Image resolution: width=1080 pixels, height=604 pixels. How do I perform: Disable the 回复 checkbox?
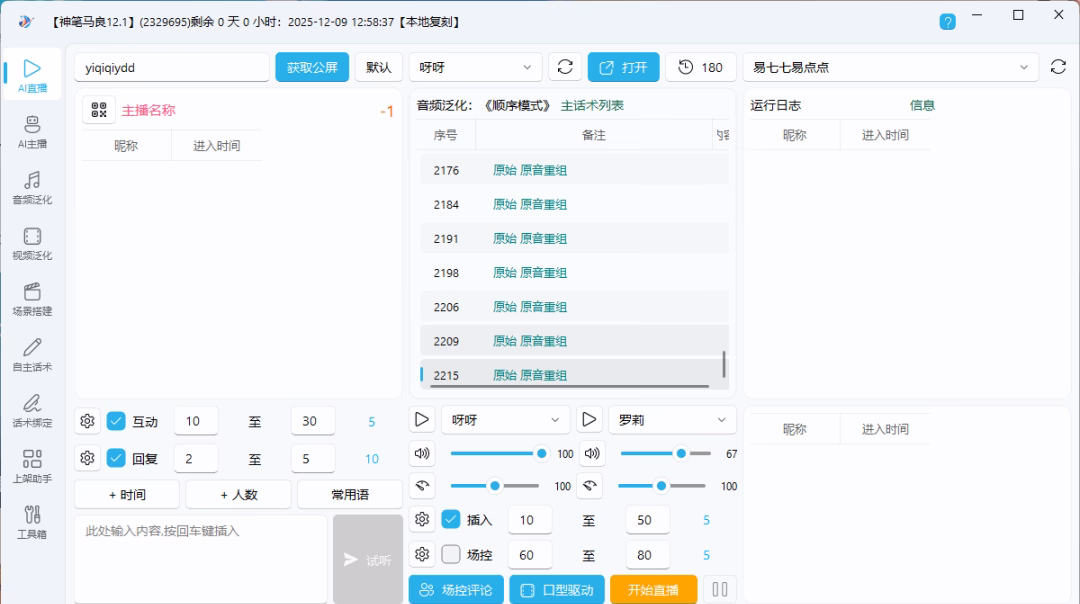116,458
